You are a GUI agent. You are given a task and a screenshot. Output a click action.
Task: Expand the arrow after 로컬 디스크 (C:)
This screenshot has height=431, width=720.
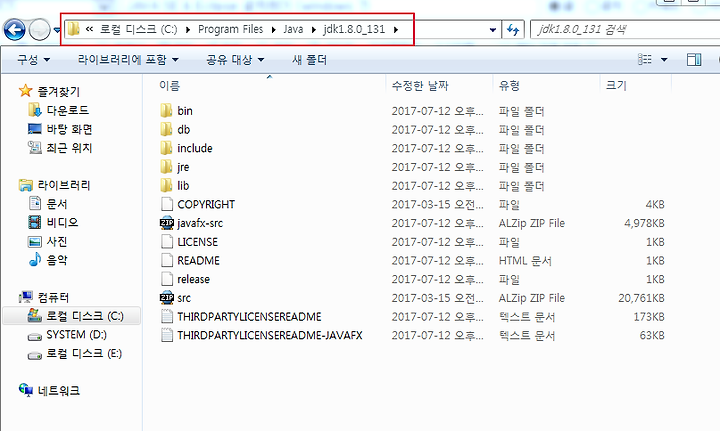(188, 30)
